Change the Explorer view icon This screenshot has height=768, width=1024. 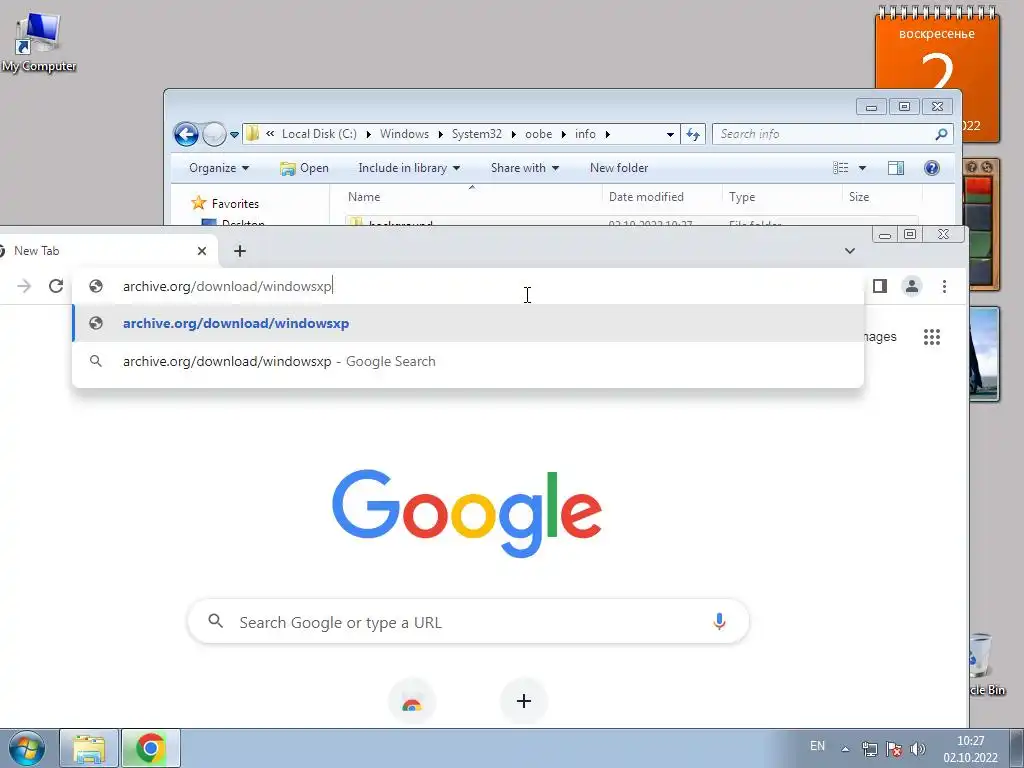coord(840,168)
